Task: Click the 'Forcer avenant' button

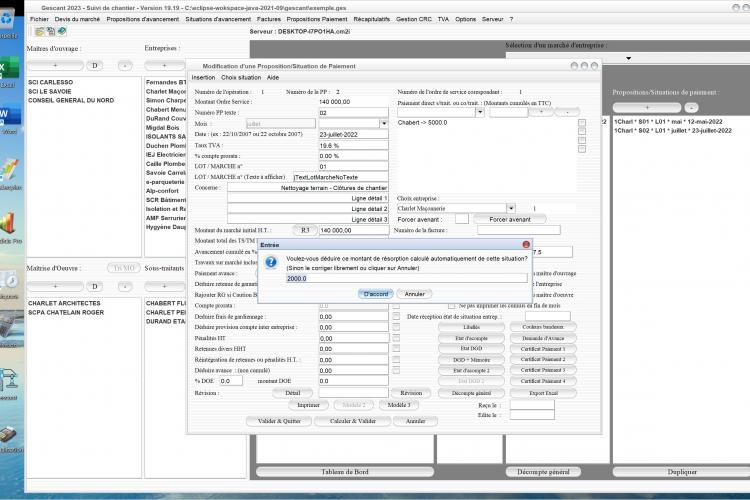Action: [x=510, y=219]
